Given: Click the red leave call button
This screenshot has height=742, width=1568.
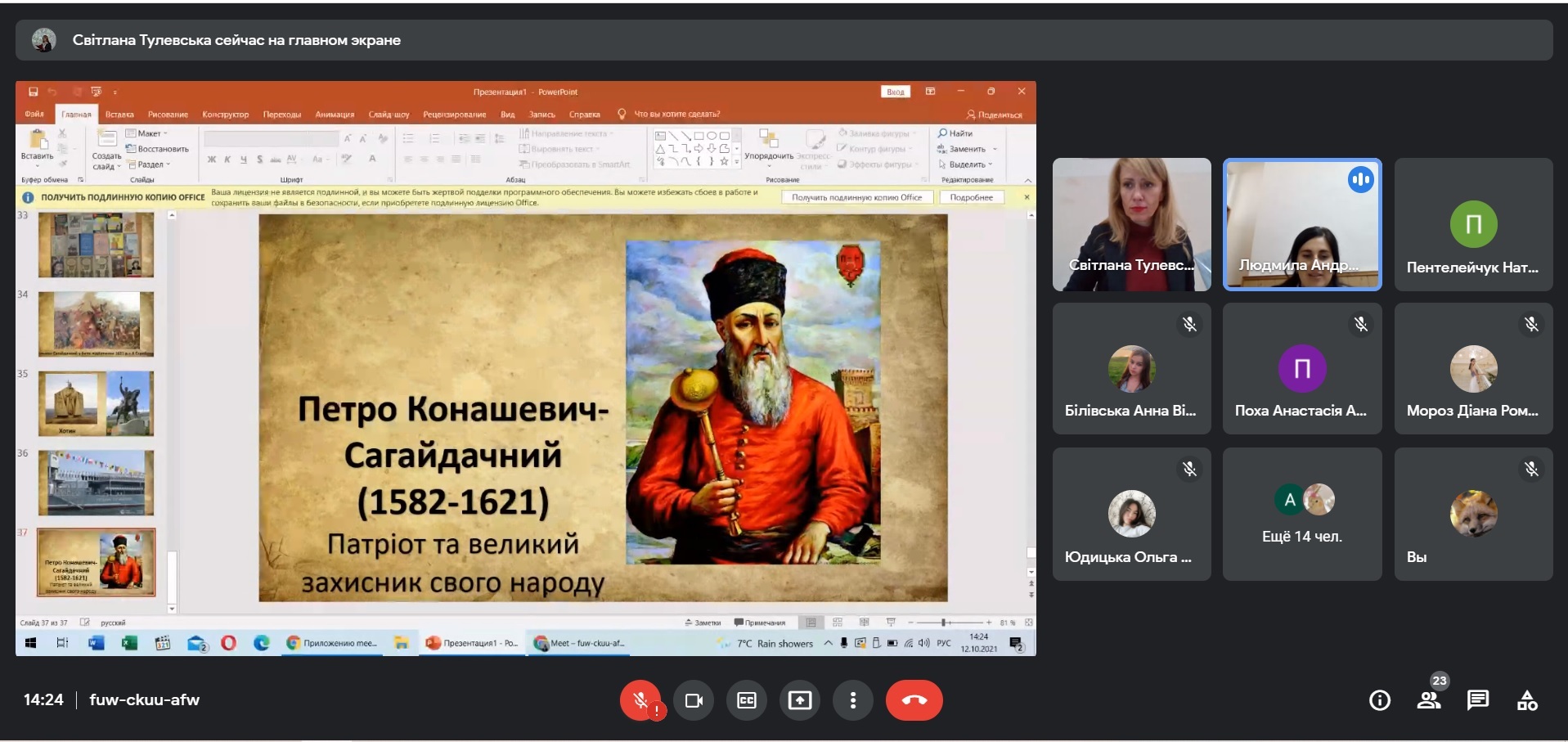Looking at the screenshot, I should pos(914,700).
